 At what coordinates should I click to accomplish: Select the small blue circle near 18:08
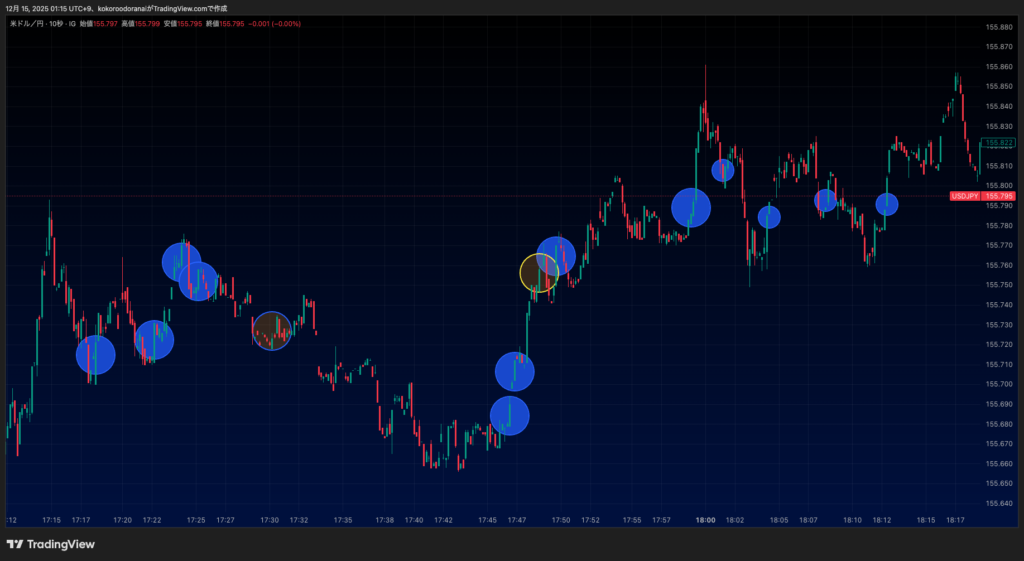[x=825, y=200]
